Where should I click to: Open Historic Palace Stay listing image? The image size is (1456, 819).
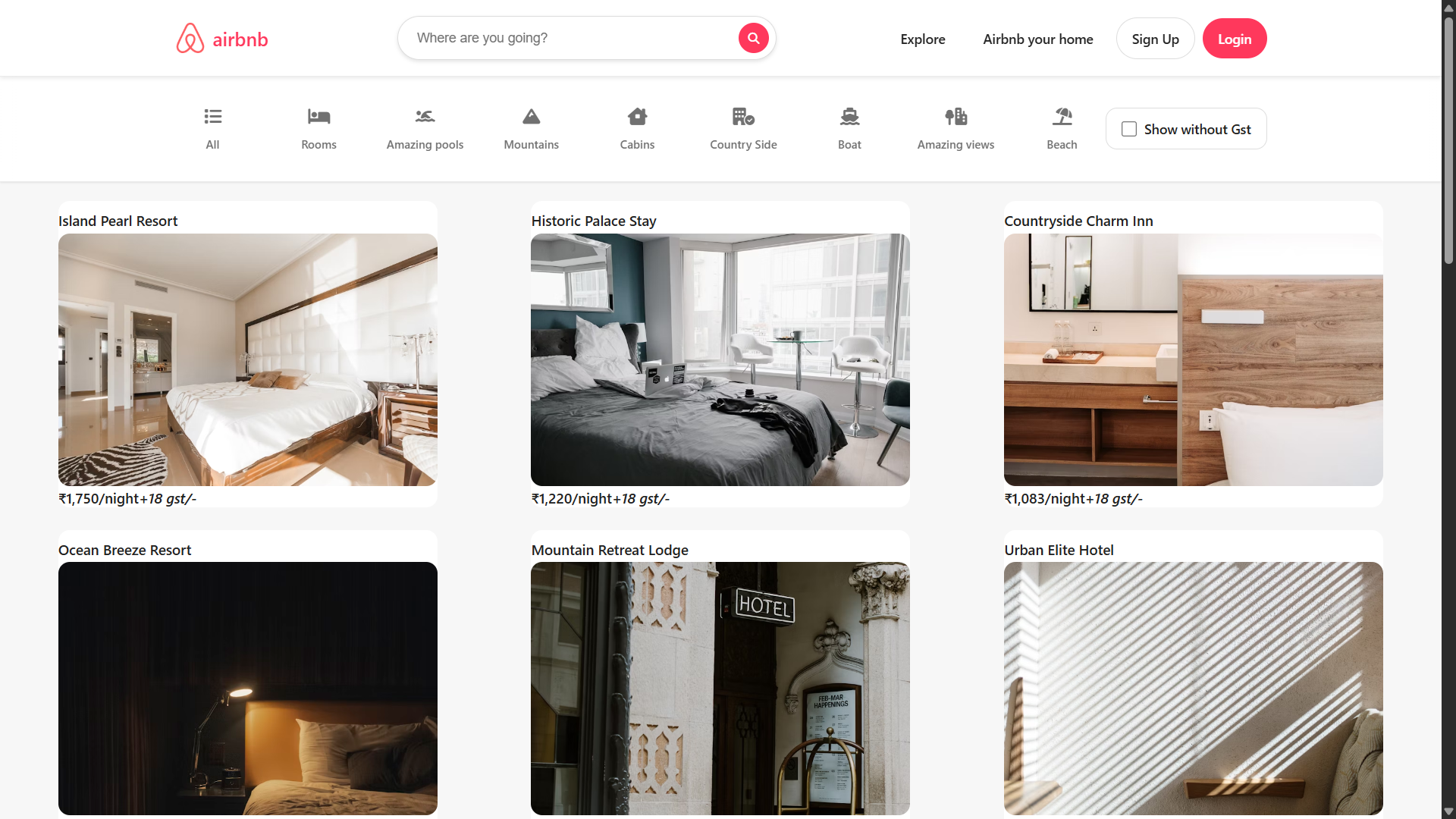(720, 359)
